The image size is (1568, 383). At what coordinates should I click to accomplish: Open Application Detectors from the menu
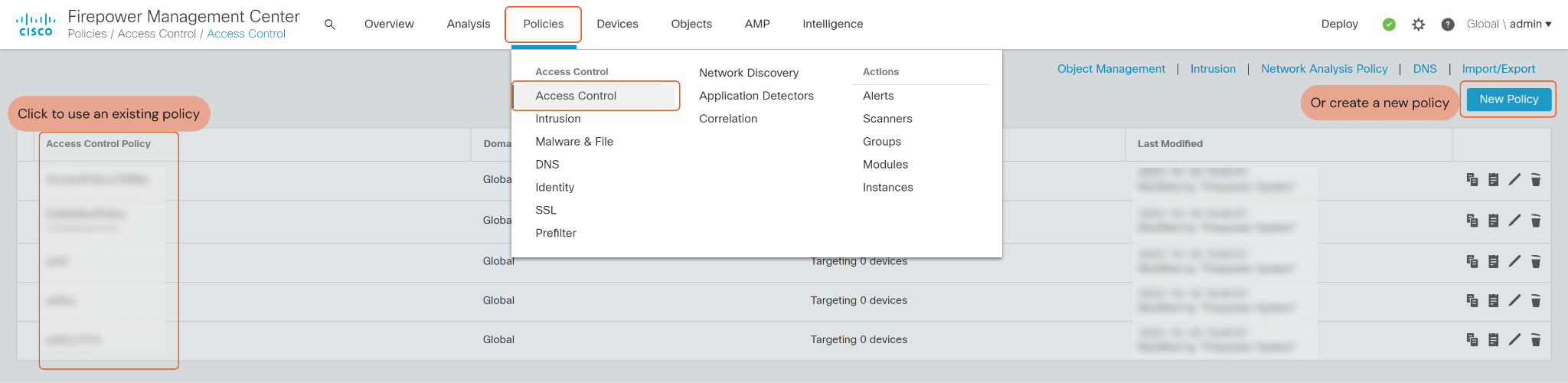[x=756, y=96]
